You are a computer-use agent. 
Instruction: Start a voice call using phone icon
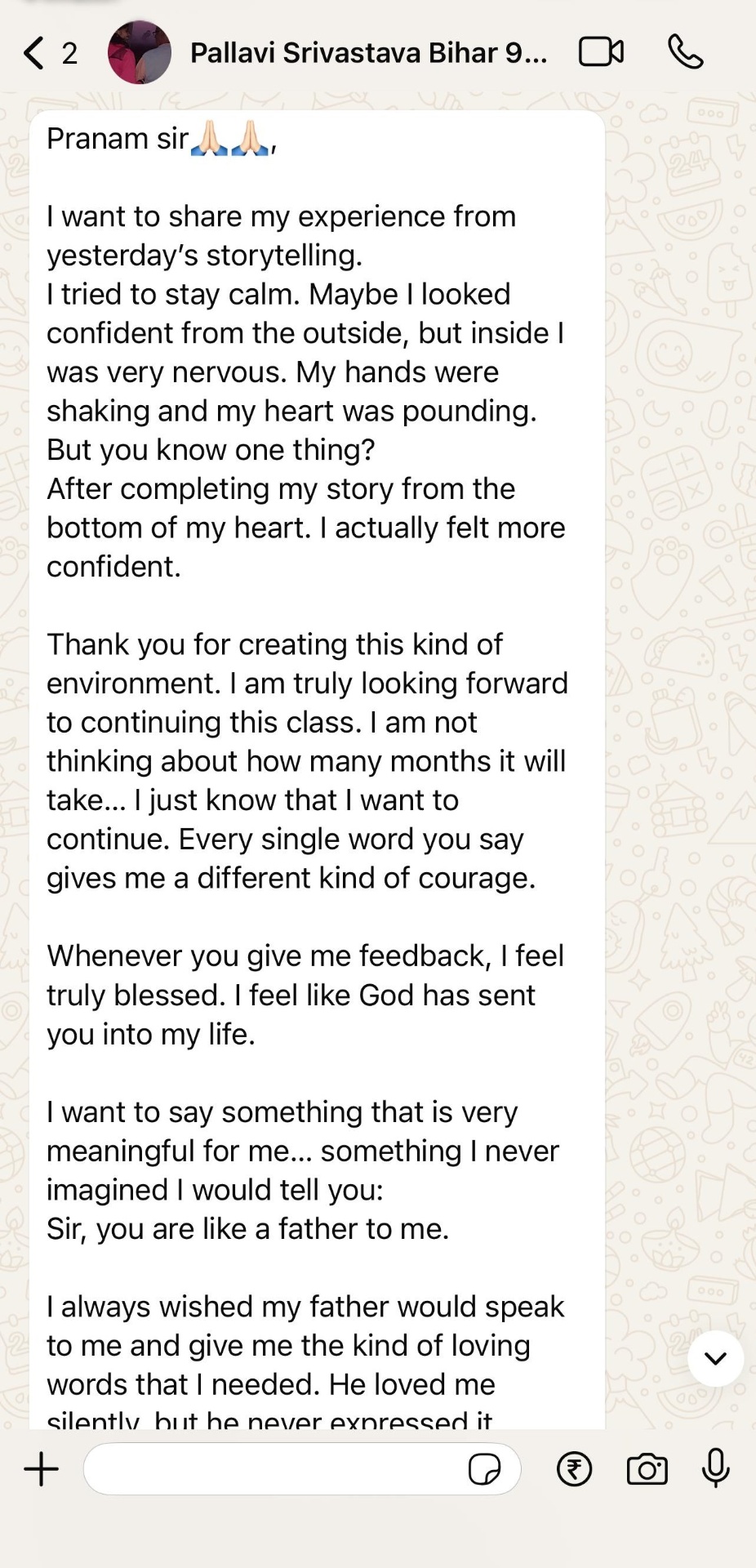click(685, 52)
